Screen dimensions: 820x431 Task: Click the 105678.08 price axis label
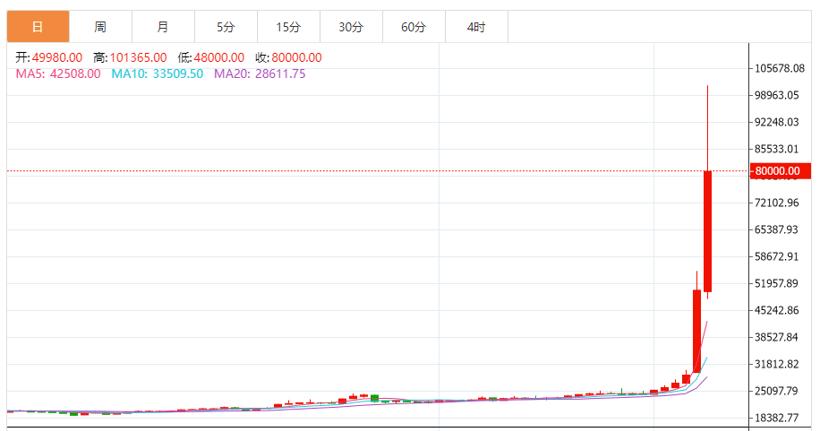(x=780, y=69)
